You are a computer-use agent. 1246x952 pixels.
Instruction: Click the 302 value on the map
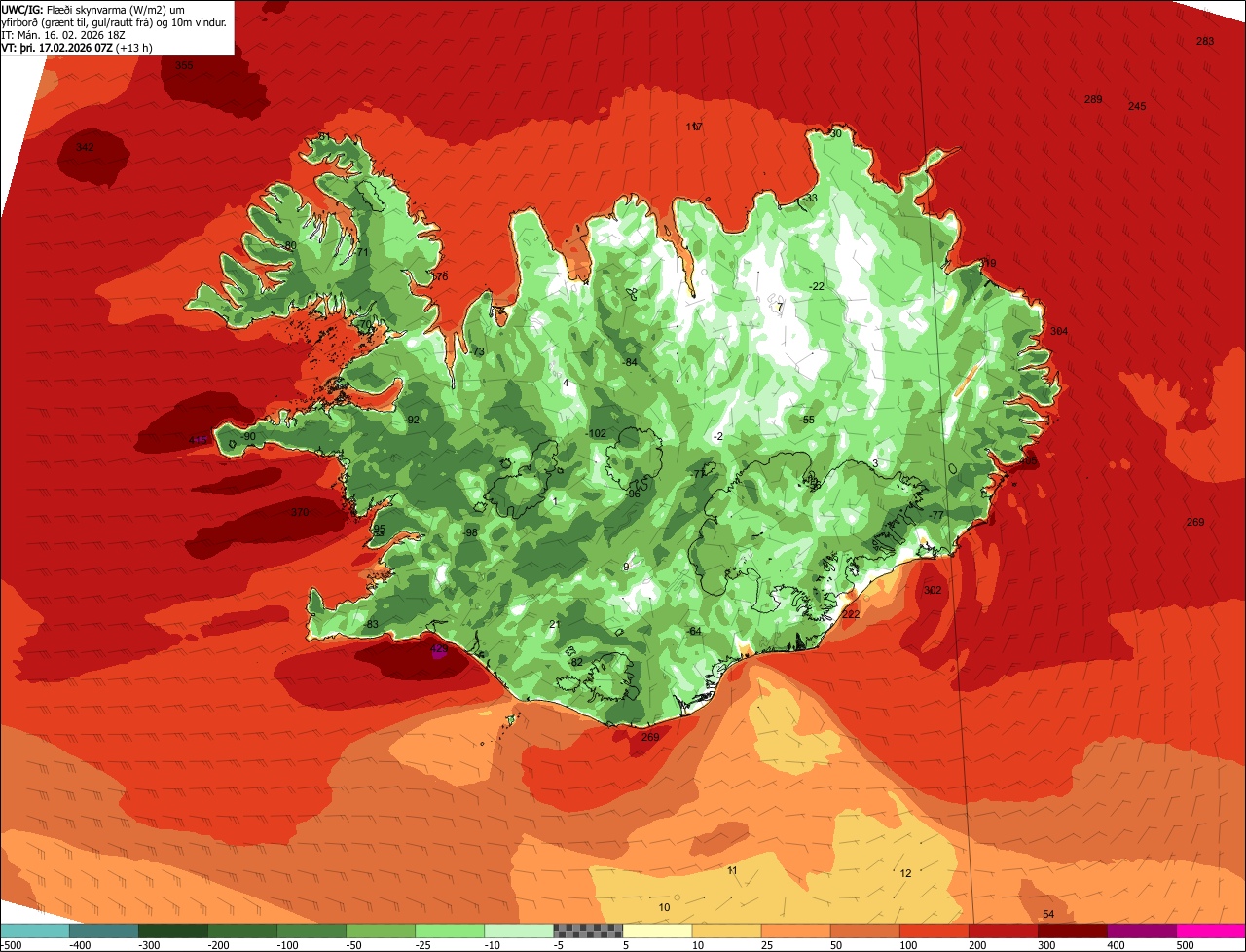click(933, 590)
